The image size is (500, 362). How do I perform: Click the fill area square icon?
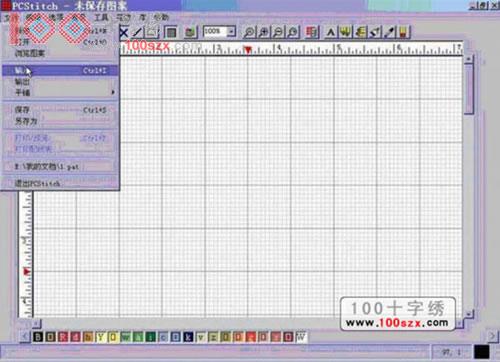pyautogui.click(x=171, y=32)
